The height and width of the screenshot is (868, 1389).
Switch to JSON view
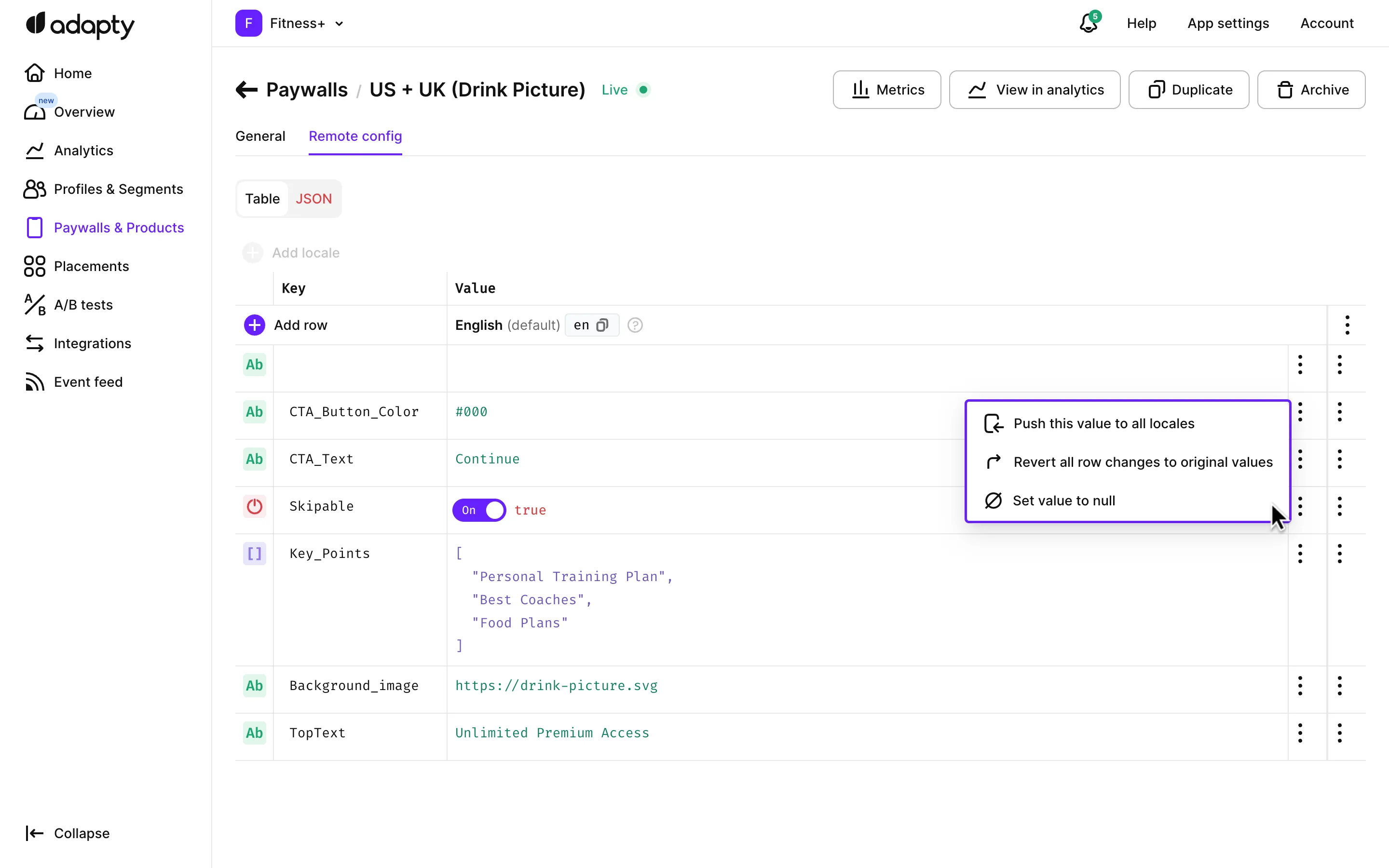[x=313, y=199]
